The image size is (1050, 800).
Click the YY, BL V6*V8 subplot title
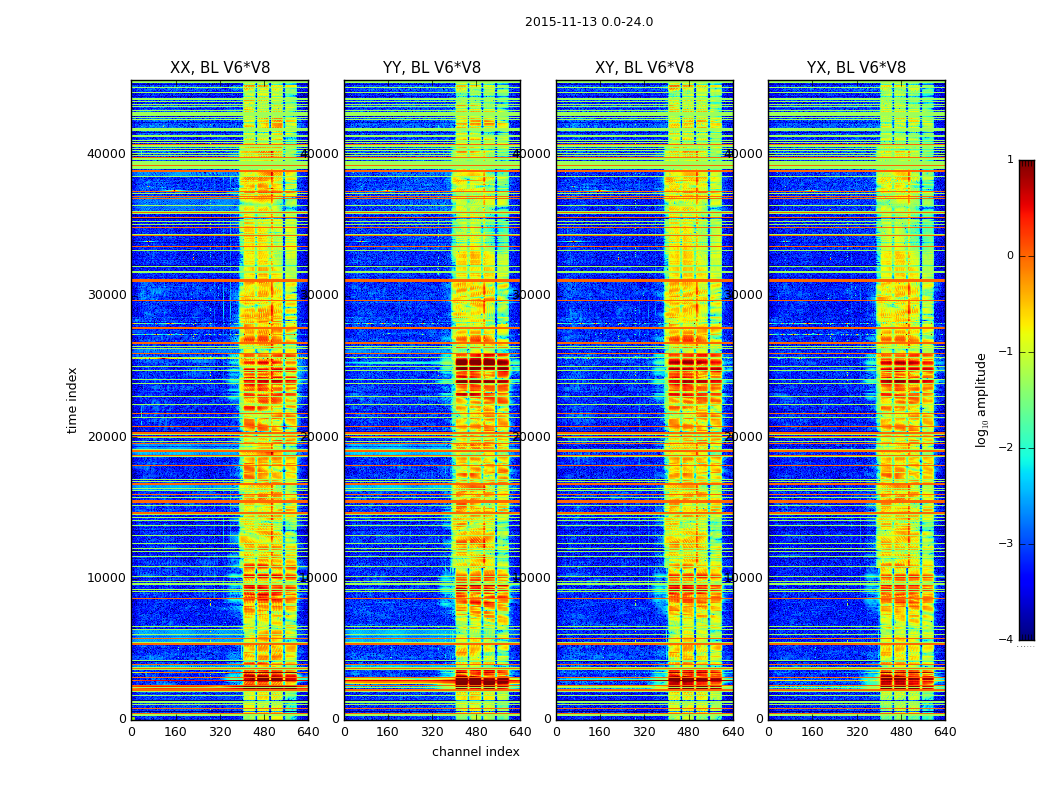tap(432, 68)
